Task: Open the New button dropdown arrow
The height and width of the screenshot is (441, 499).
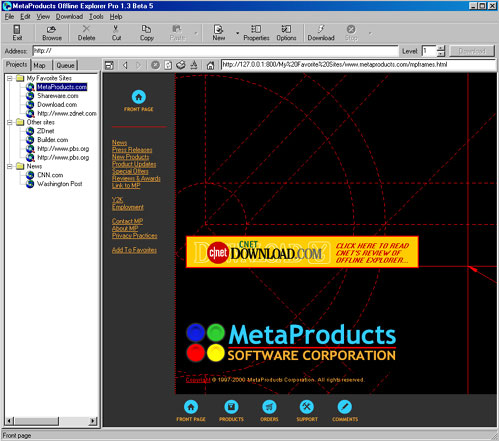Action: [237, 33]
